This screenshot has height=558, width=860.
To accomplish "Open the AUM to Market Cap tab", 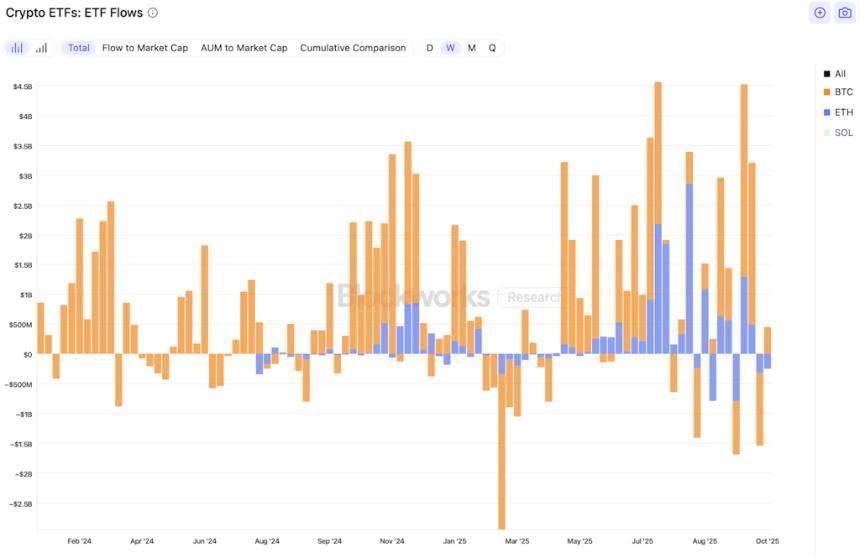I will [244, 48].
